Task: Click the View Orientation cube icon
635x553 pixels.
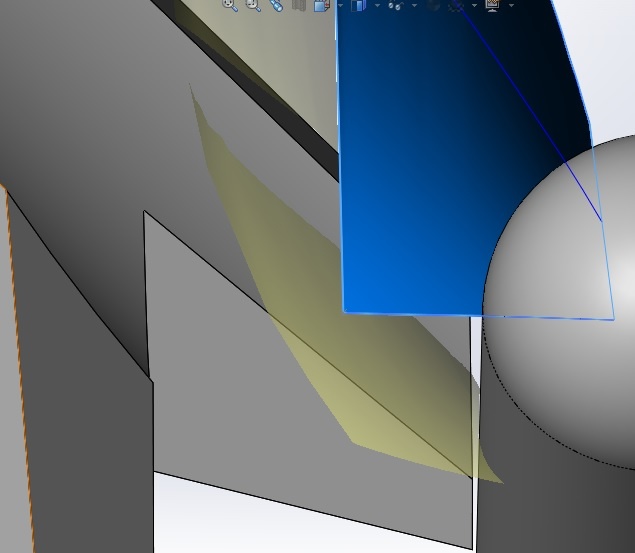Action: (x=322, y=5)
